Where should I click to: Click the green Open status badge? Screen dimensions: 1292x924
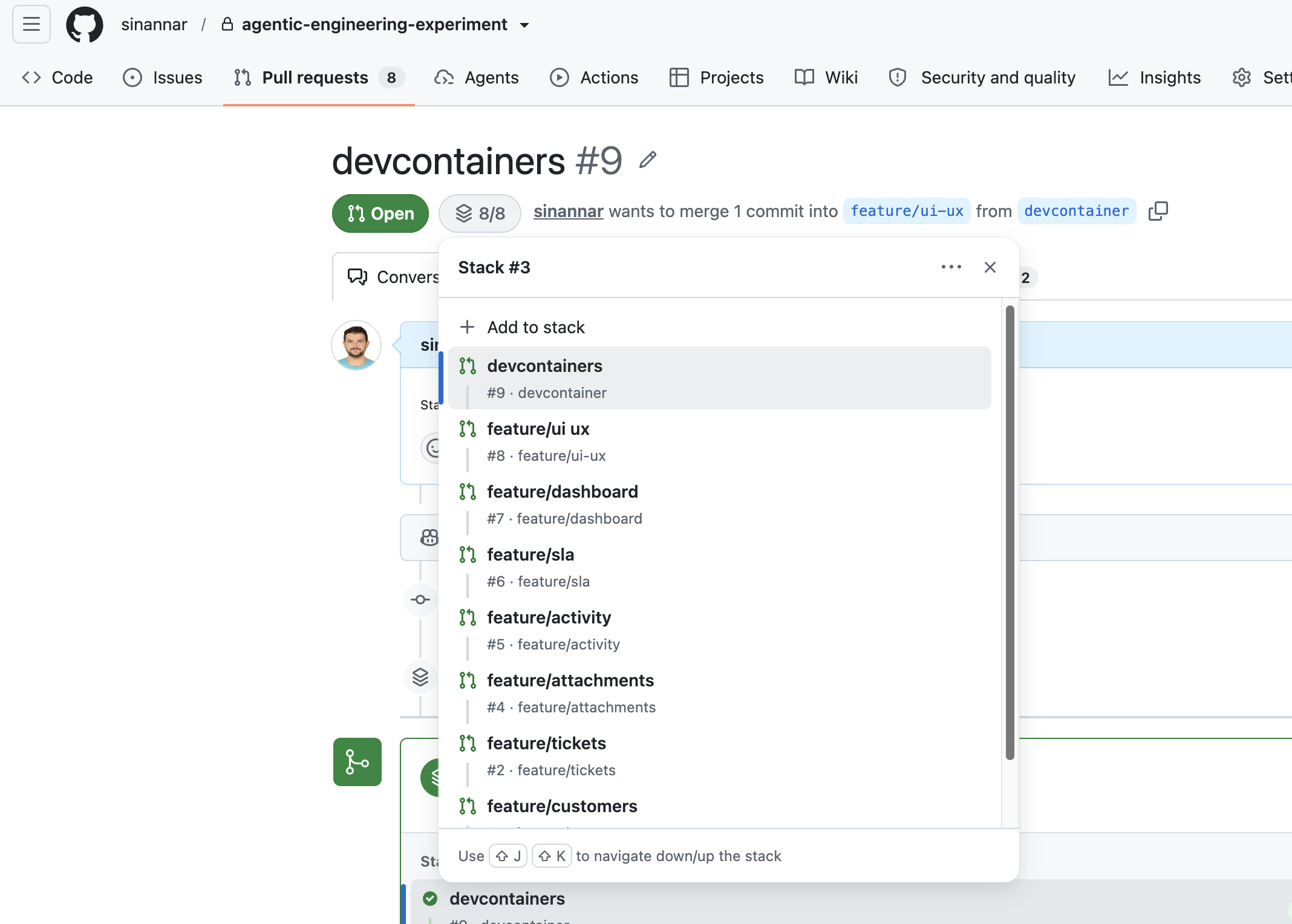pyautogui.click(x=380, y=213)
